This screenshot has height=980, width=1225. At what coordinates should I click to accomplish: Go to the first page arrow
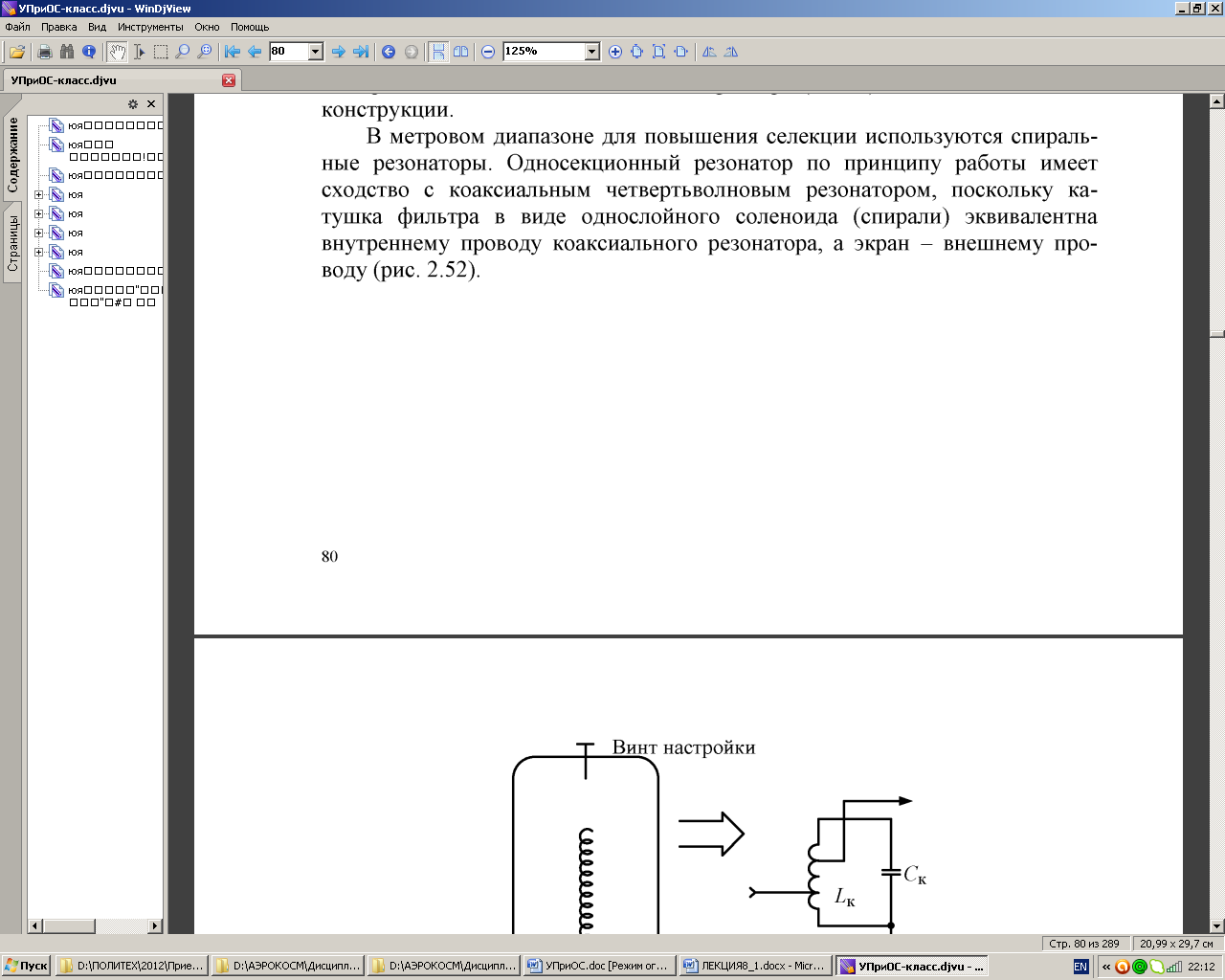click(x=233, y=52)
